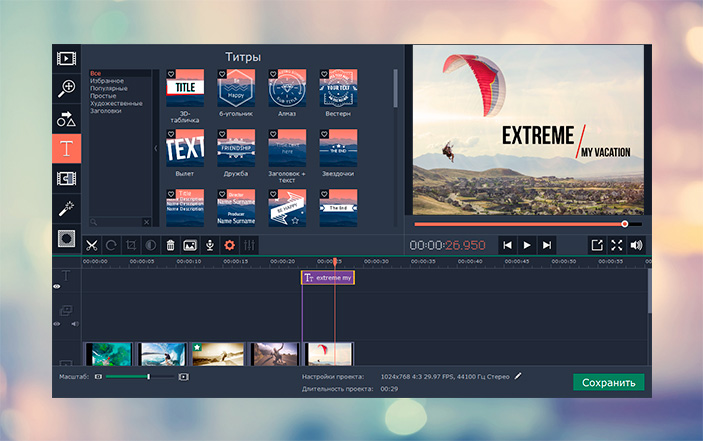
Task: Open the Import media tab icon
Action: 67,58
